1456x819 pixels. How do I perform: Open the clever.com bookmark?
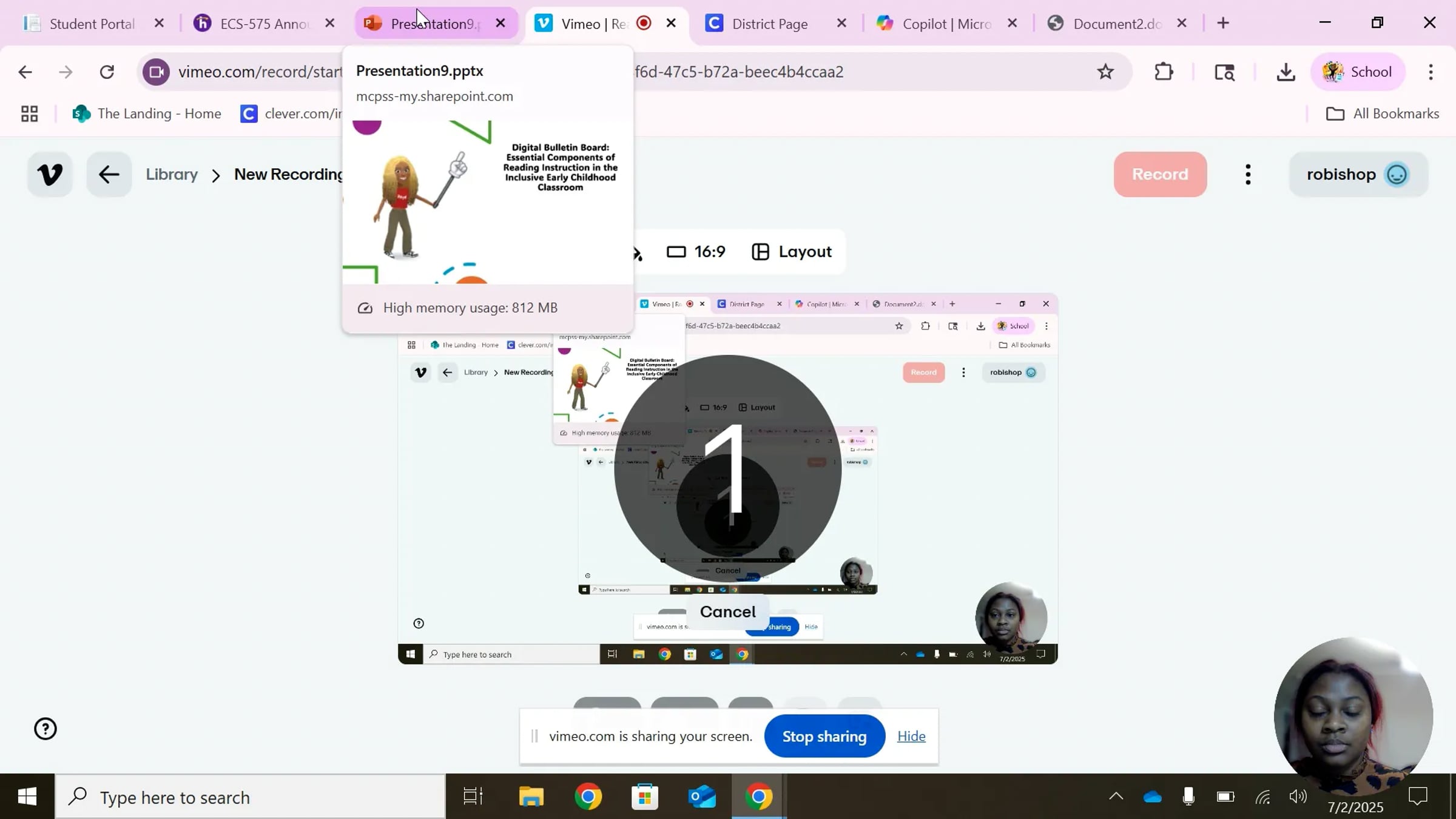coord(291,113)
